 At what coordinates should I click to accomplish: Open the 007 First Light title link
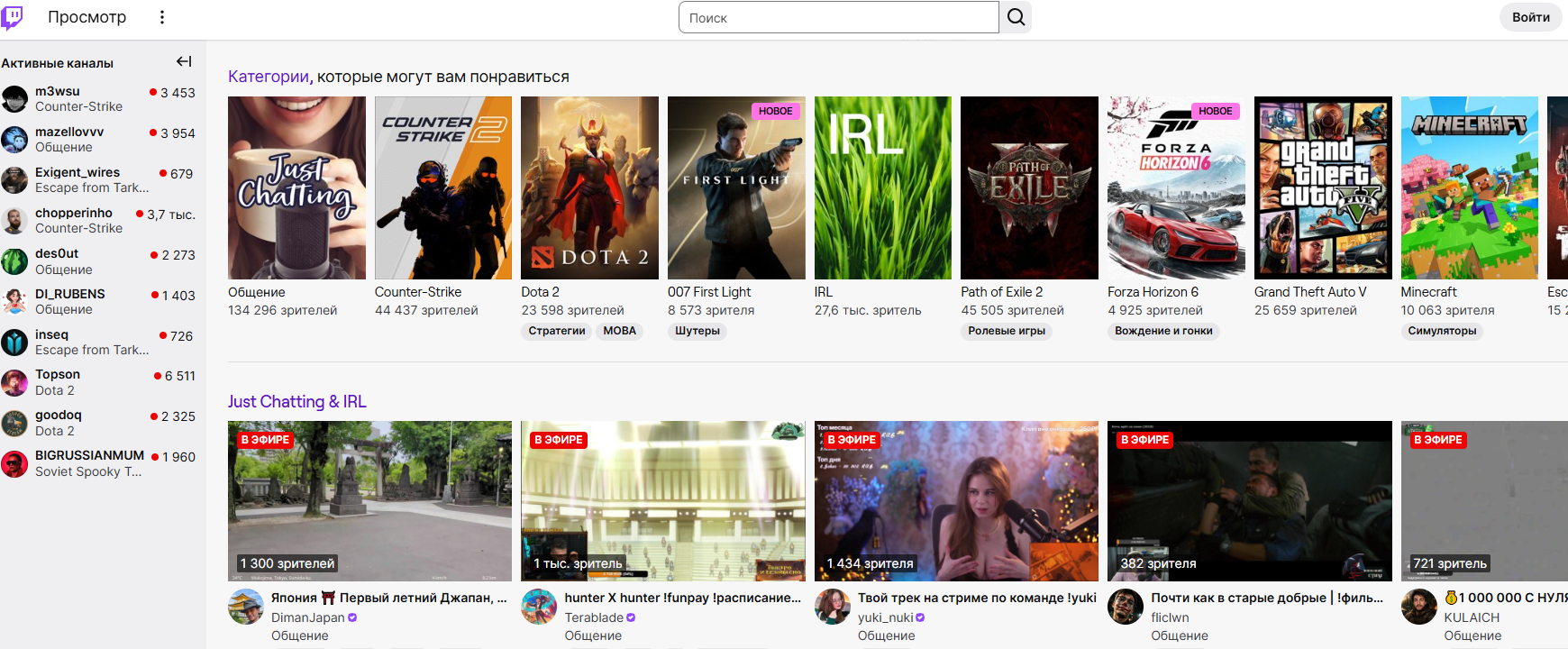point(709,292)
